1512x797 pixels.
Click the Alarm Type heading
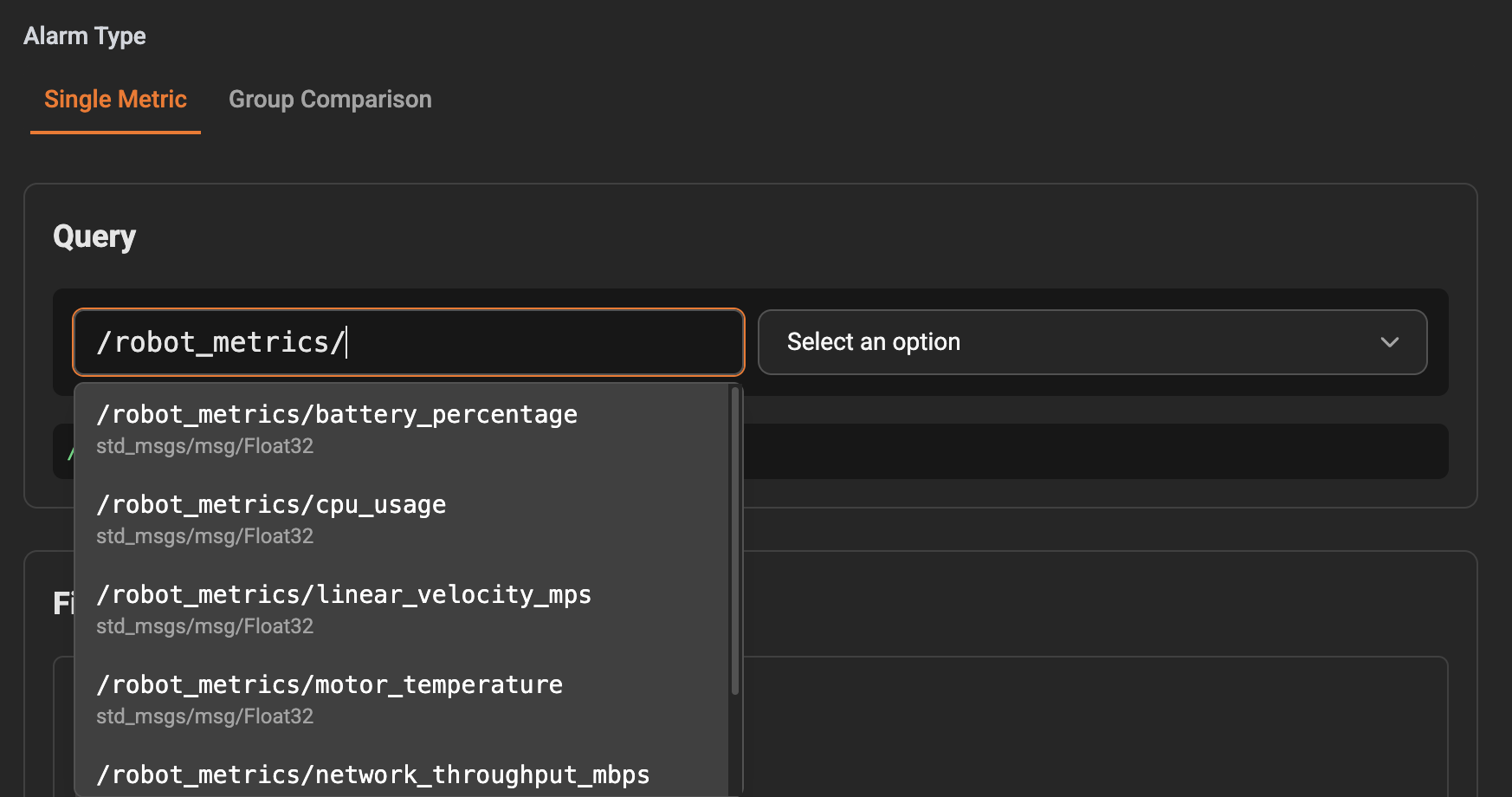point(84,36)
